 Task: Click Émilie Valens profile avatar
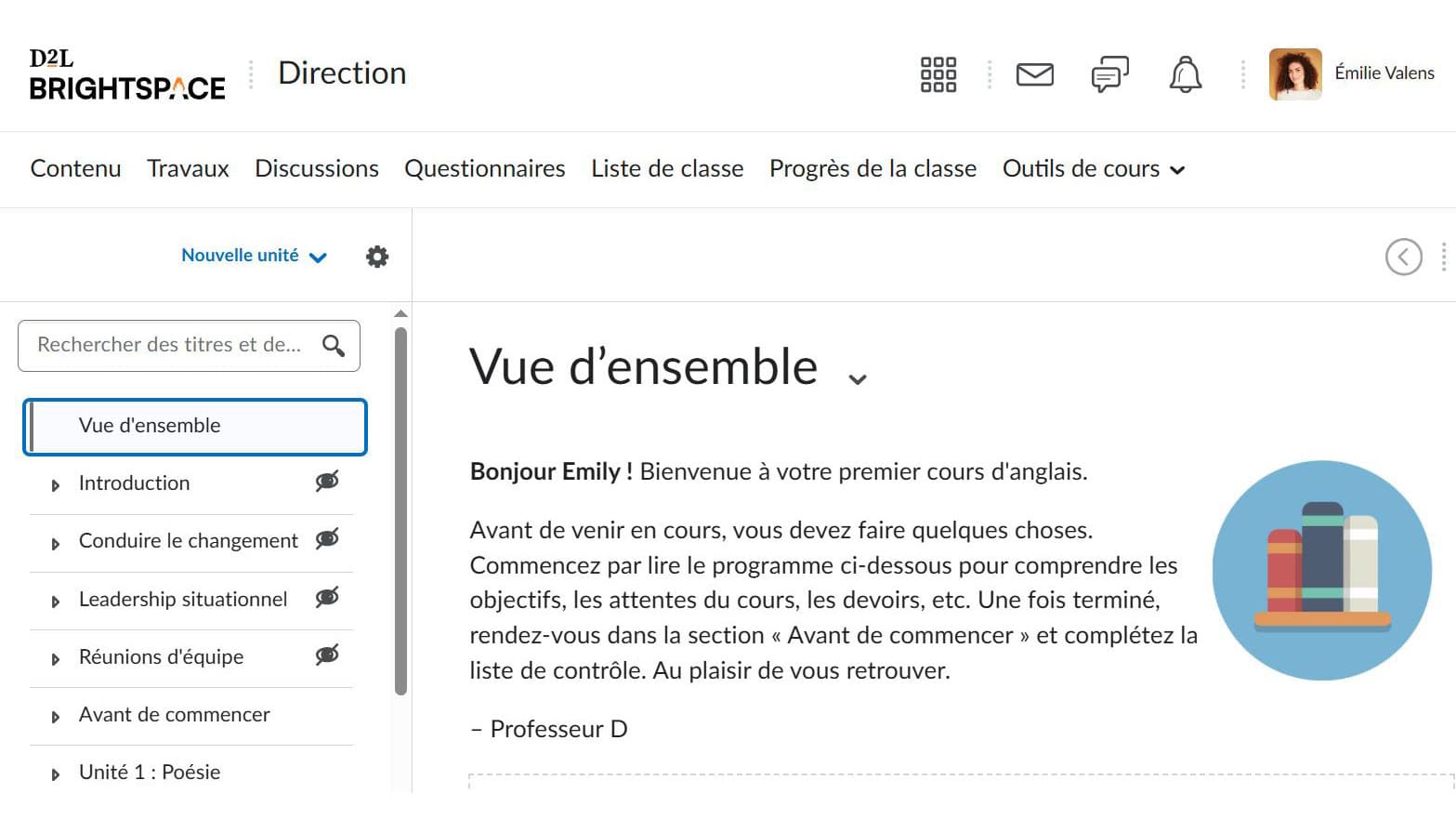1294,74
